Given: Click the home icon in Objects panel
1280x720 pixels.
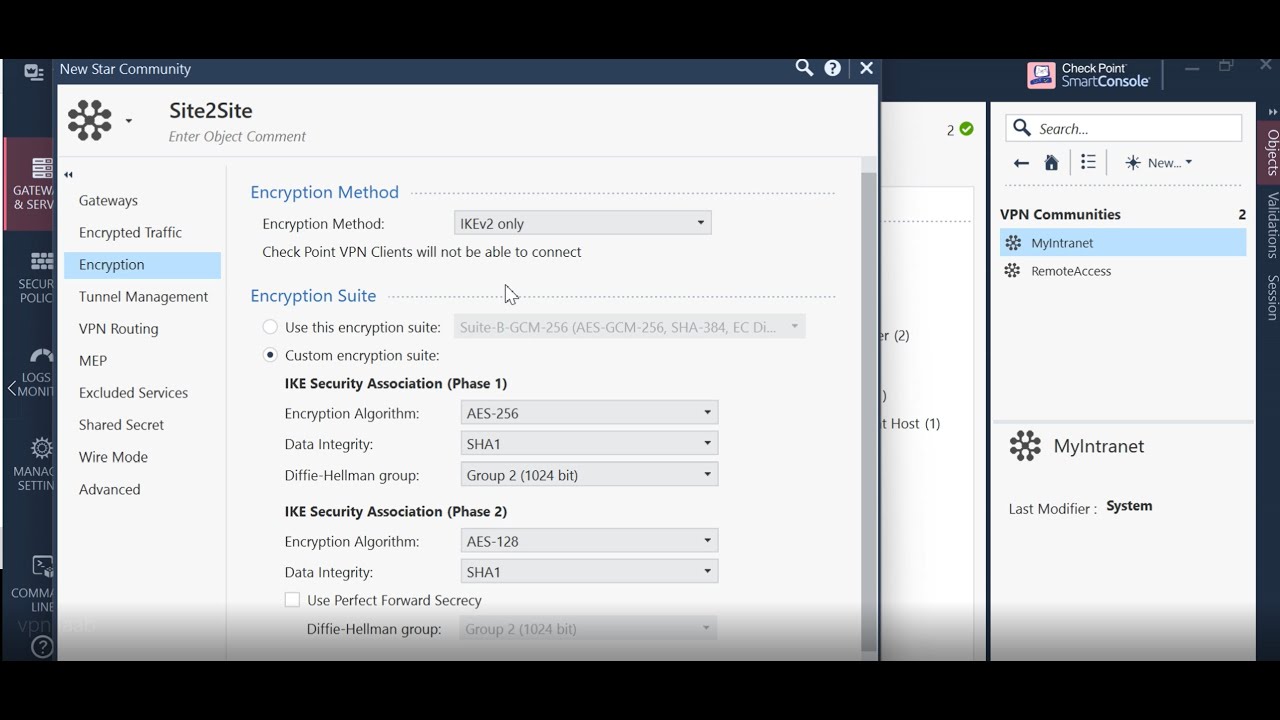Looking at the screenshot, I should tap(1051, 163).
